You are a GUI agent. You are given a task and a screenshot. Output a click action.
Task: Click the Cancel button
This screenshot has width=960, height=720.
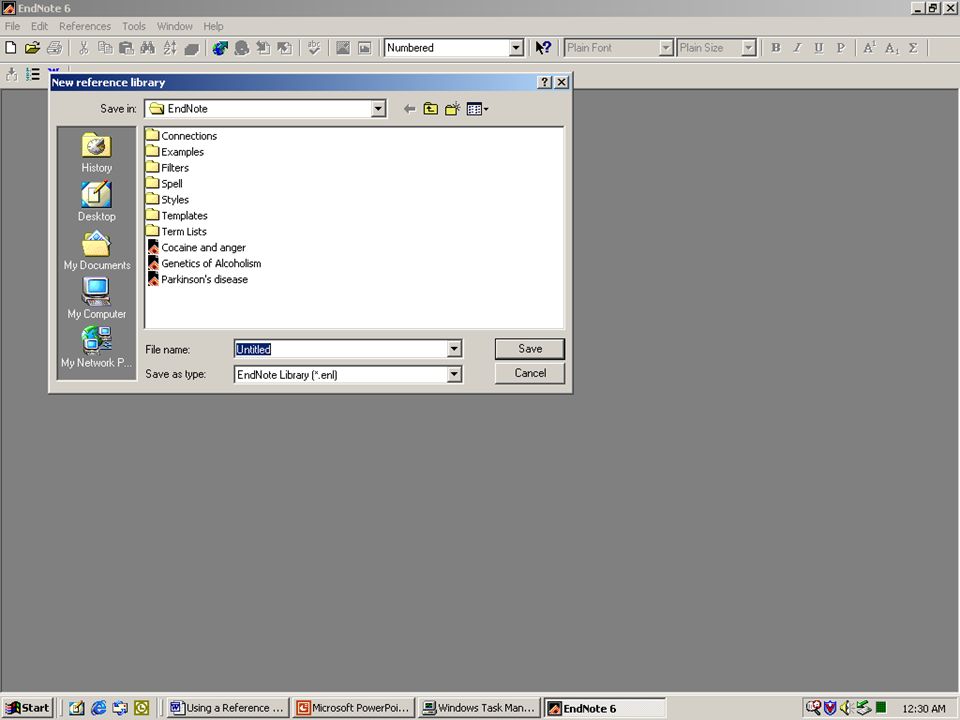530,373
